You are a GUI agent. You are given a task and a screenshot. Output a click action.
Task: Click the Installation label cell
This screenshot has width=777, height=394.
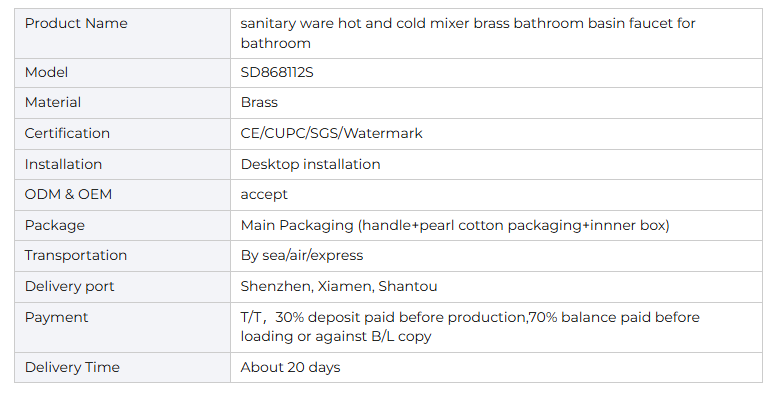coord(122,165)
